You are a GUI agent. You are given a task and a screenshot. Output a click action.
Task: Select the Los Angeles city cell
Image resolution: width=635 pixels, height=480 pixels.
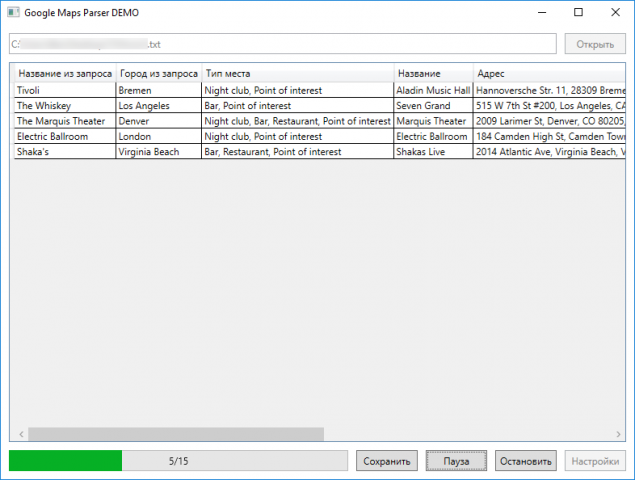[x=159, y=105]
